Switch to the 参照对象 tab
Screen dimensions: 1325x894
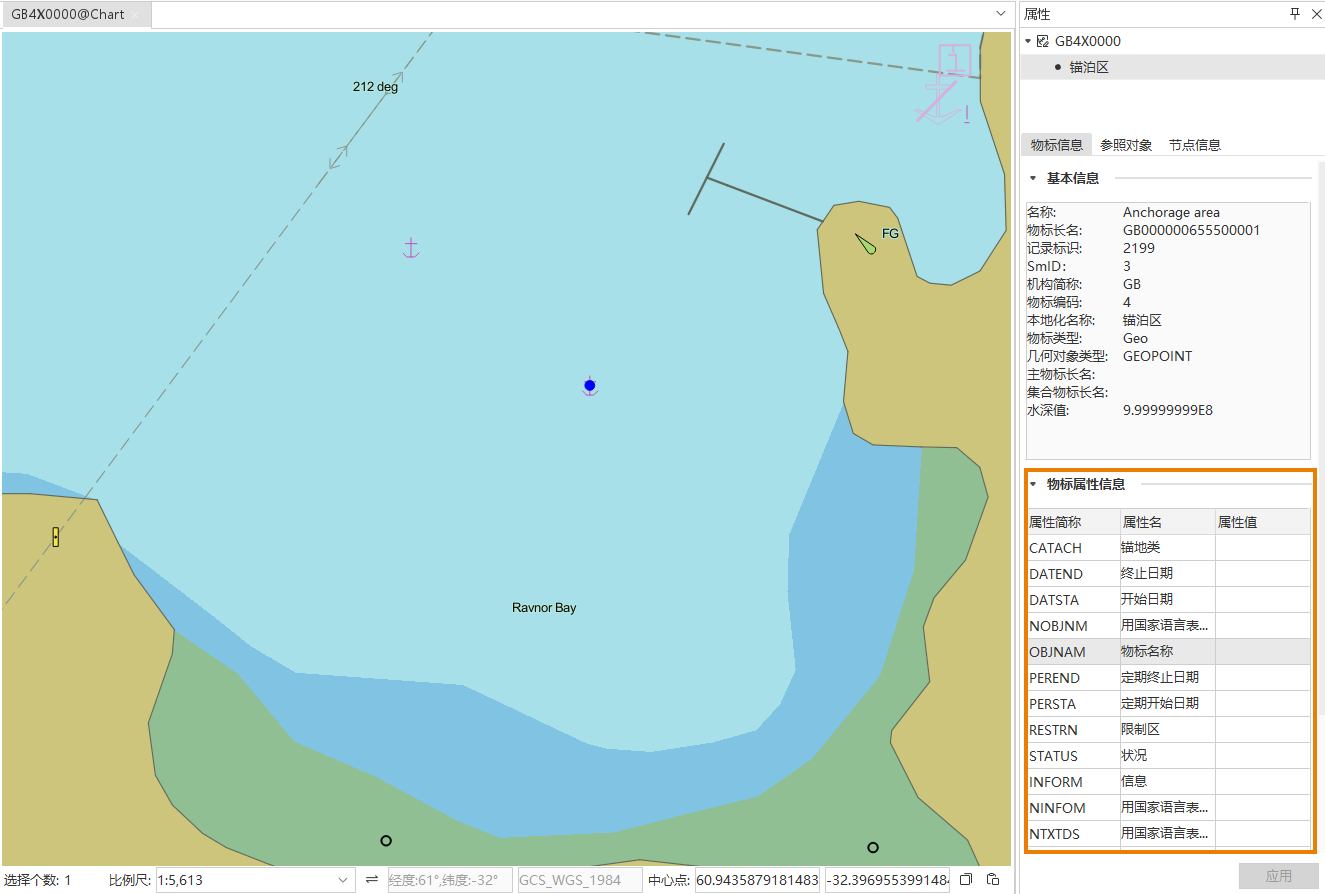click(x=1126, y=145)
